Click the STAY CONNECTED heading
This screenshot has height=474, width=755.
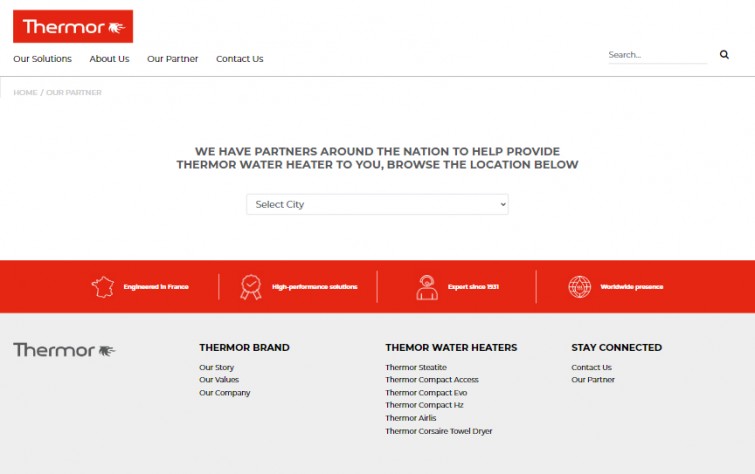617,347
